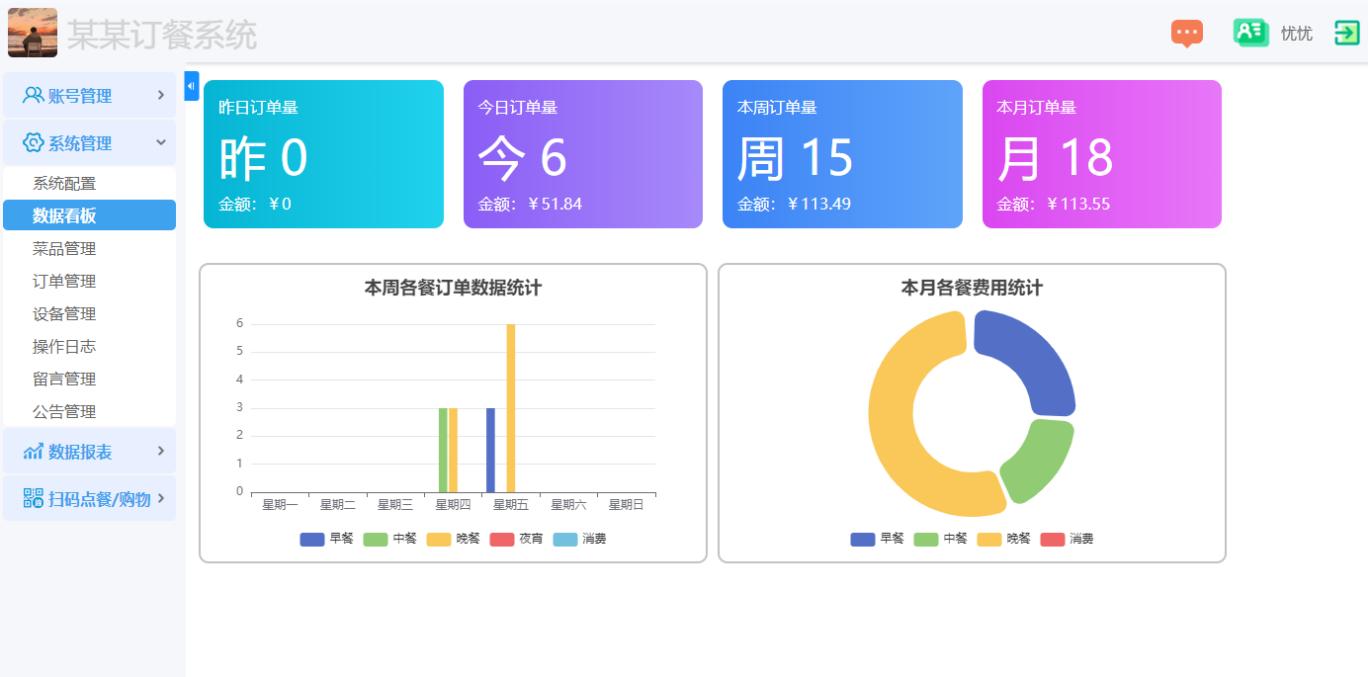Image resolution: width=1368 pixels, height=677 pixels.
Task: Click the 数据报表 chart icon
Action: point(33,452)
